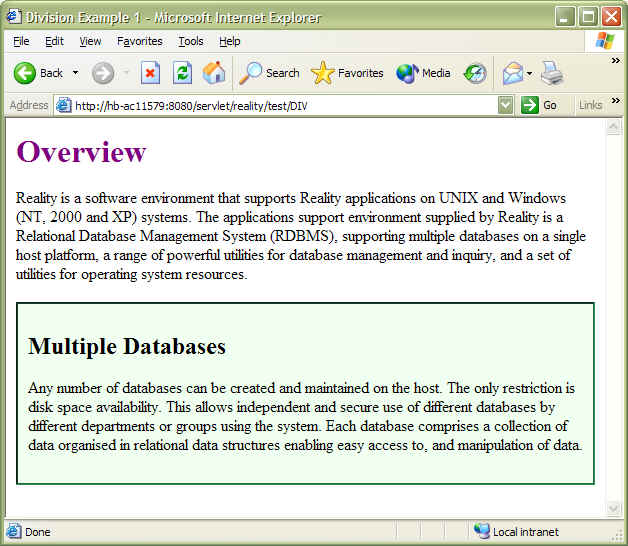Open the Favorites menu
The image size is (628, 546).
[x=139, y=41]
